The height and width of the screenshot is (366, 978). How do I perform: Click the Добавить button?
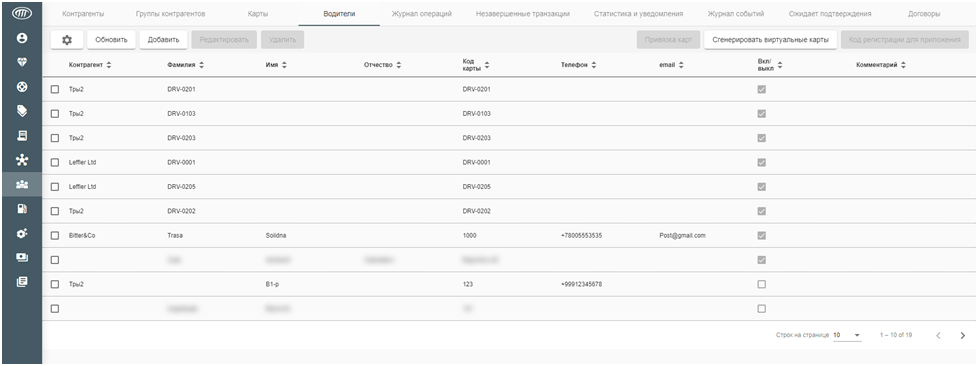(x=163, y=39)
